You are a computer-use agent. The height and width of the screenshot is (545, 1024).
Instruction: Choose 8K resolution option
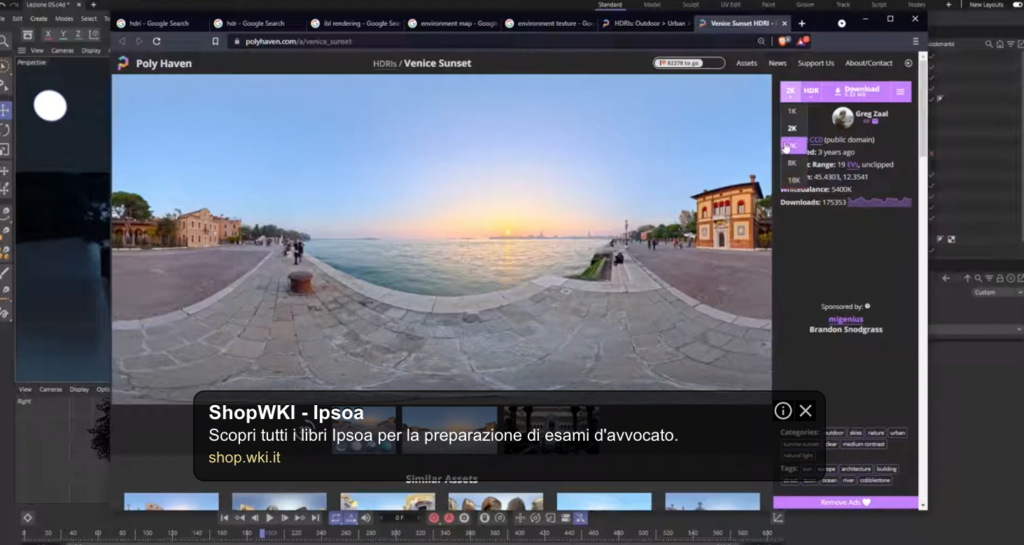coord(792,163)
